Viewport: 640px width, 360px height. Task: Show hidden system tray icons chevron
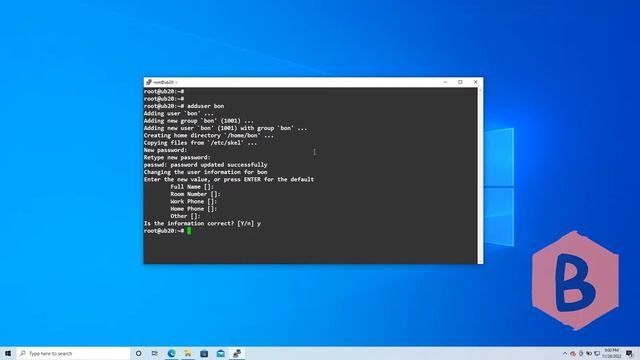(x=565, y=353)
